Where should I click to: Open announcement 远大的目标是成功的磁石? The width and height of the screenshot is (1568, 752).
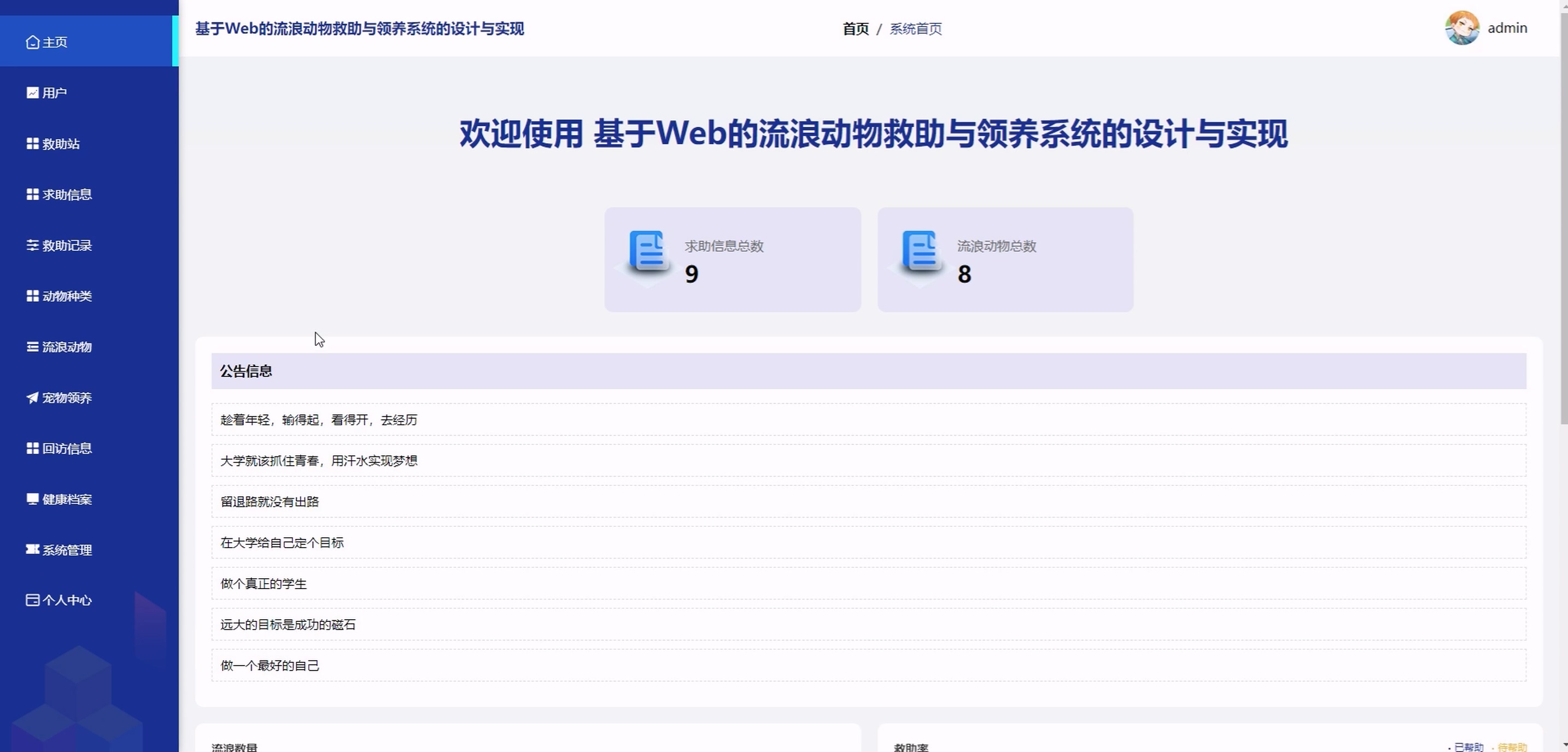288,624
